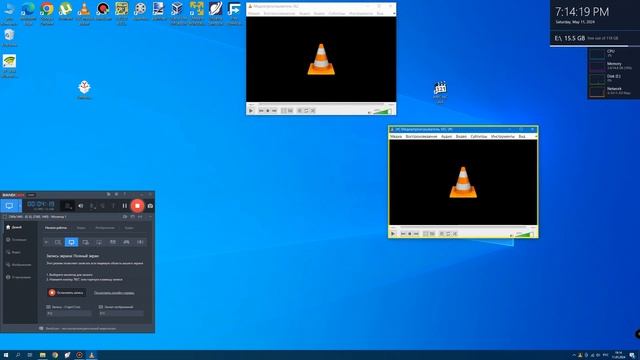This screenshot has width=640, height=360.
Task: Open the Видео section in Bandicam's sidebar
Action: pos(13,252)
